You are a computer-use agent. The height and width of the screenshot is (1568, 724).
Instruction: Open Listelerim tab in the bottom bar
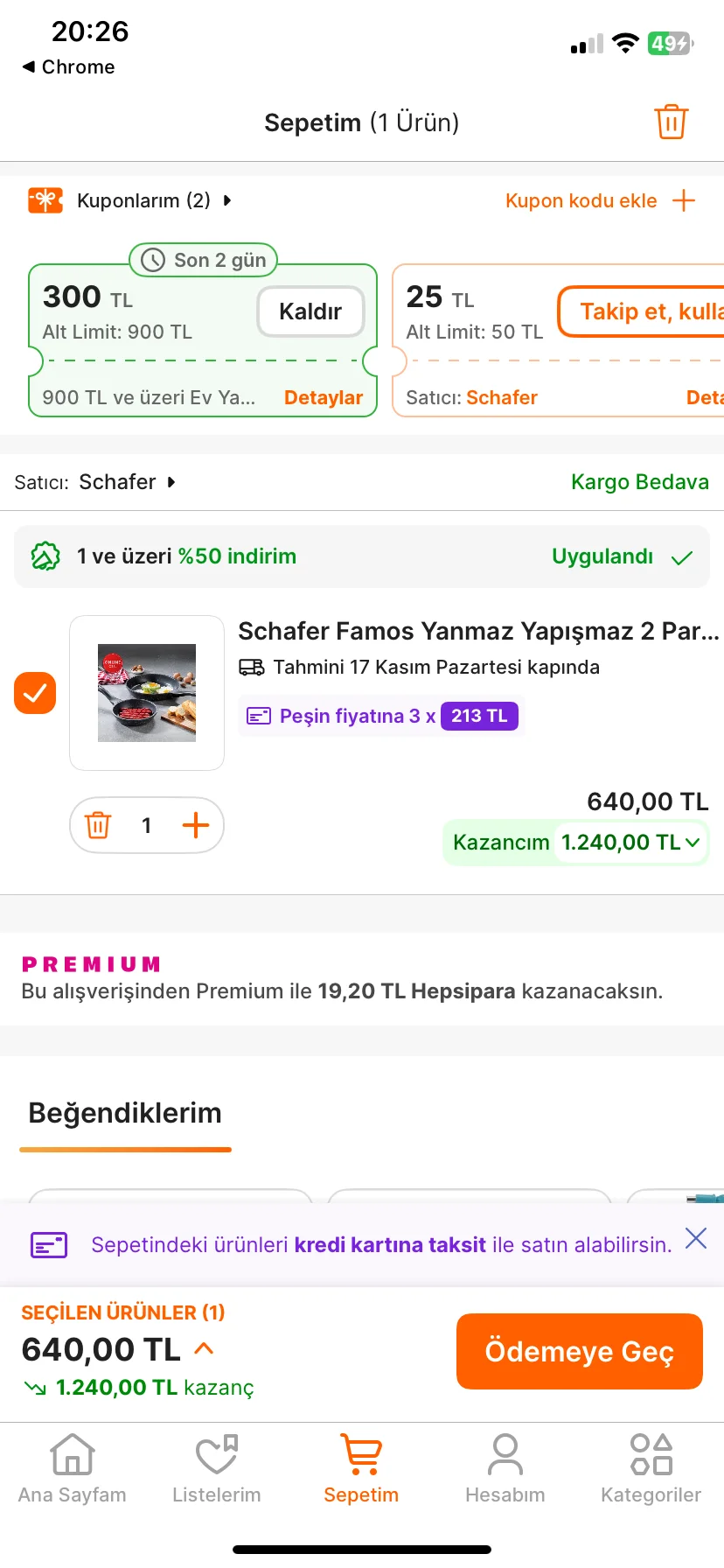(217, 1469)
